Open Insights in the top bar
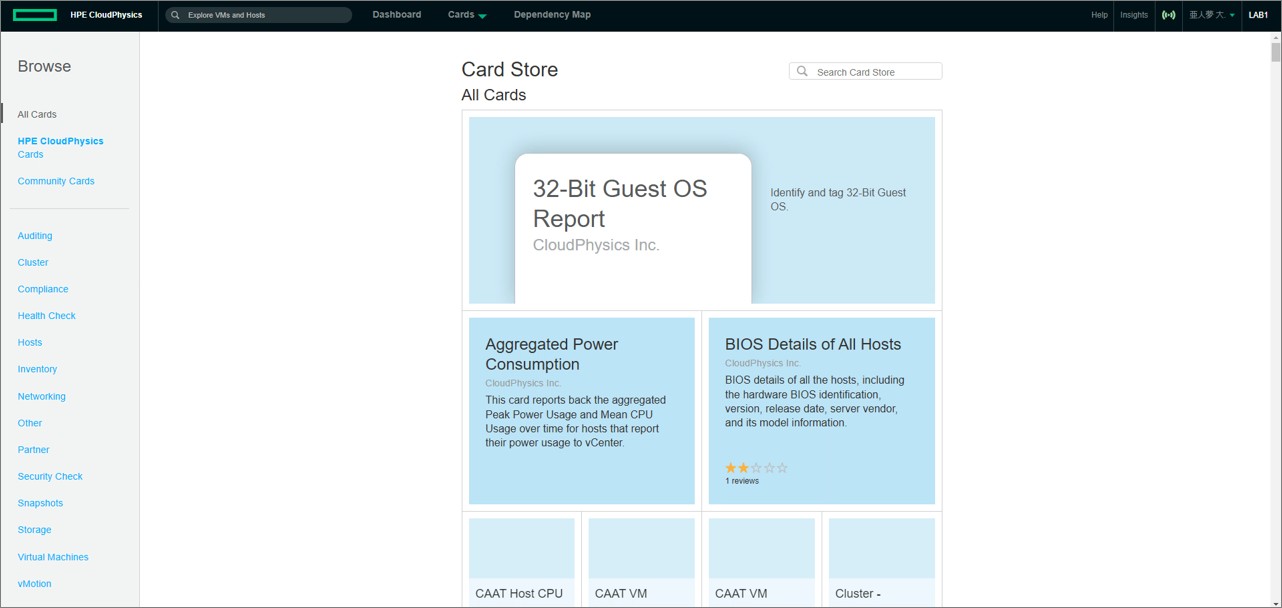Viewport: 1282px width, 608px height. pos(1134,15)
